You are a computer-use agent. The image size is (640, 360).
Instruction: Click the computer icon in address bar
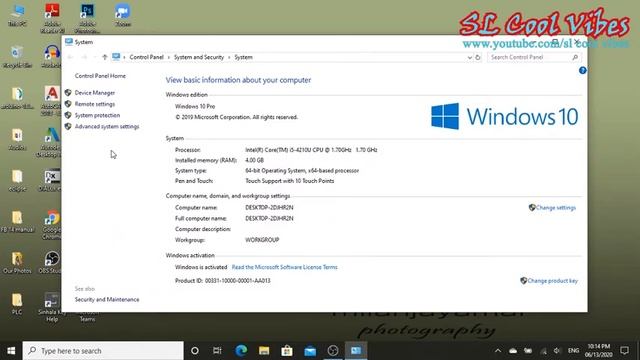pyautogui.click(x=116, y=57)
